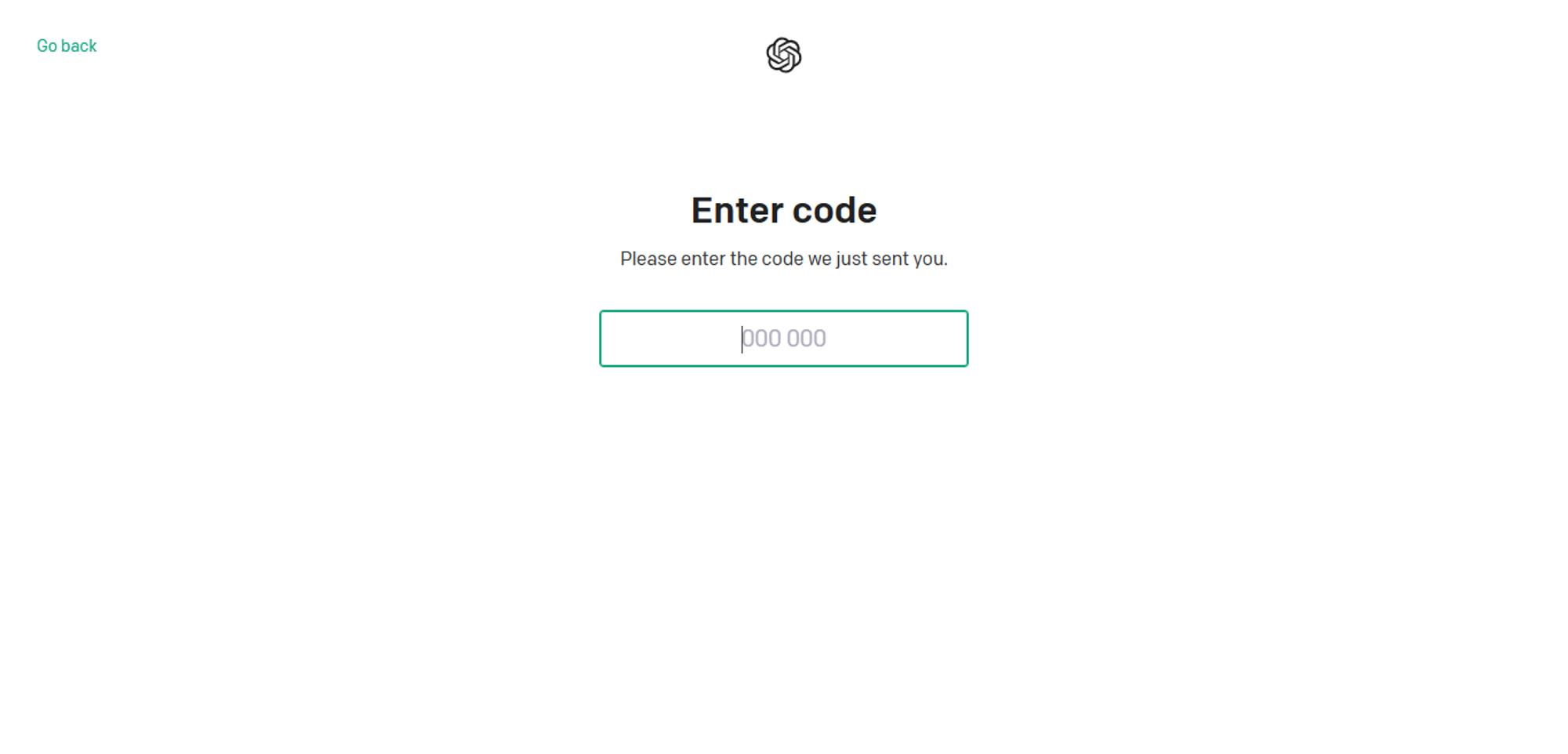Click inside the field showing 000 000

[783, 339]
